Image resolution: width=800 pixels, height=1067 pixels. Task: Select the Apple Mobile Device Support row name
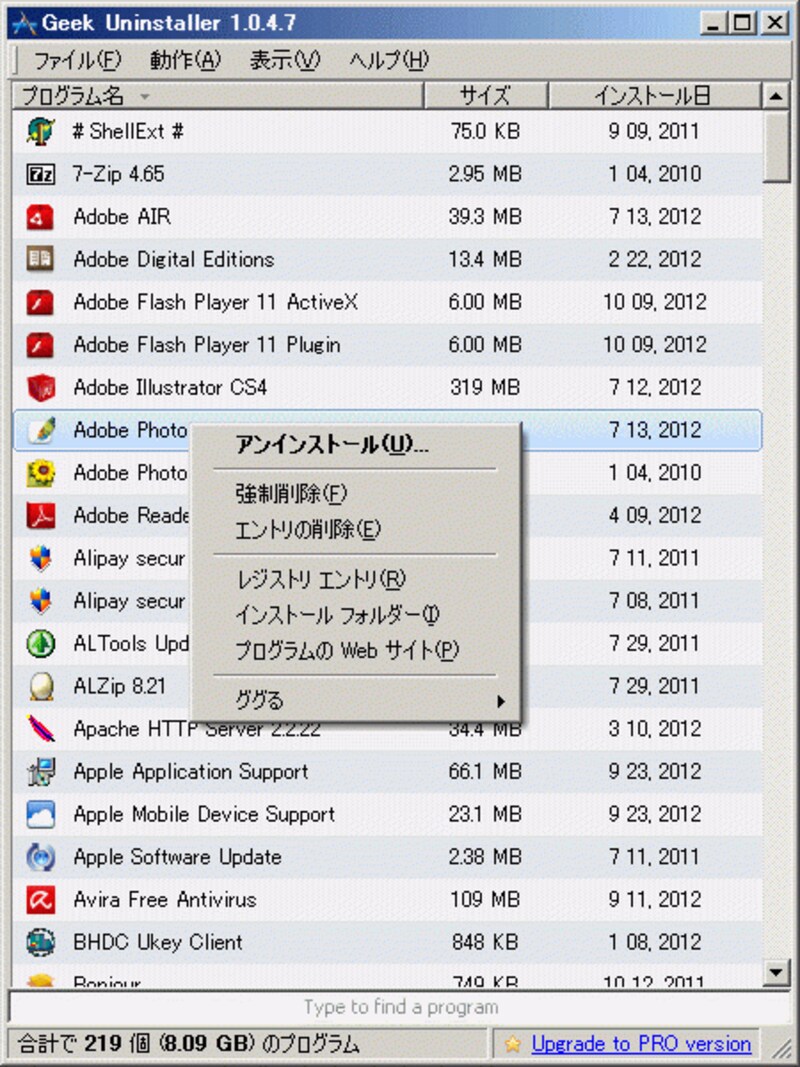pyautogui.click(x=204, y=815)
